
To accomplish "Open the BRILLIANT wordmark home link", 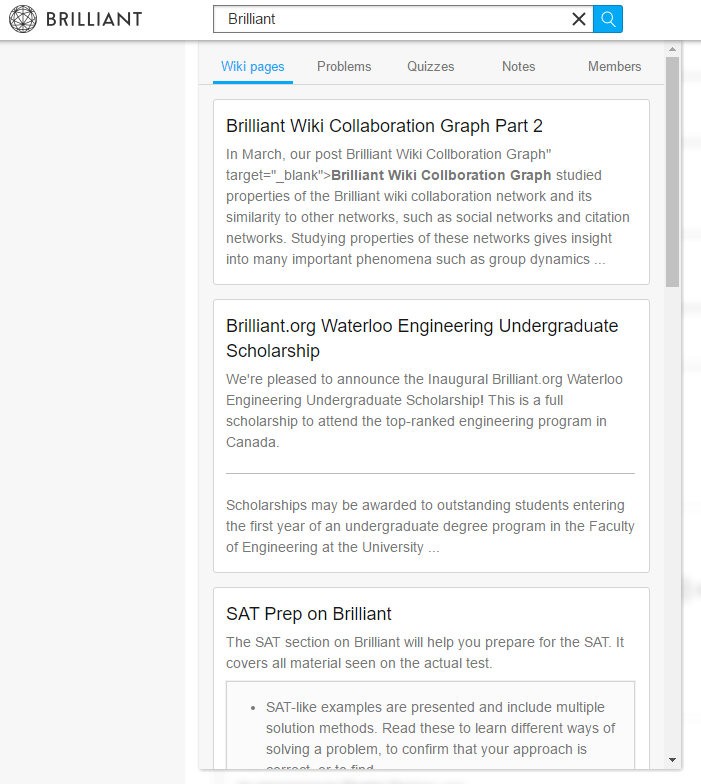I will [94, 19].
